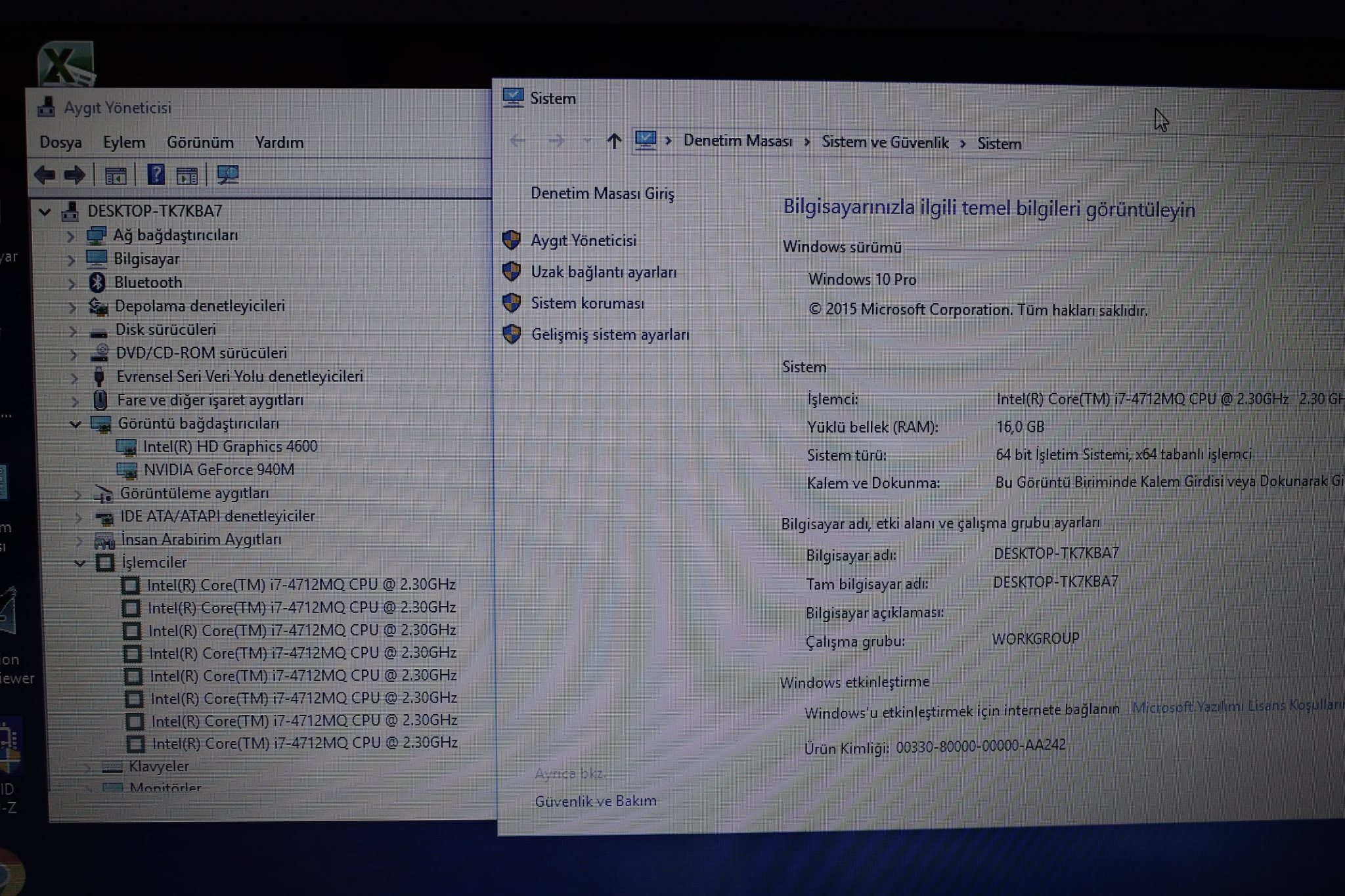Click the Görüntüleme aygıtları imaging icon
1345x896 pixels.
coord(102,494)
